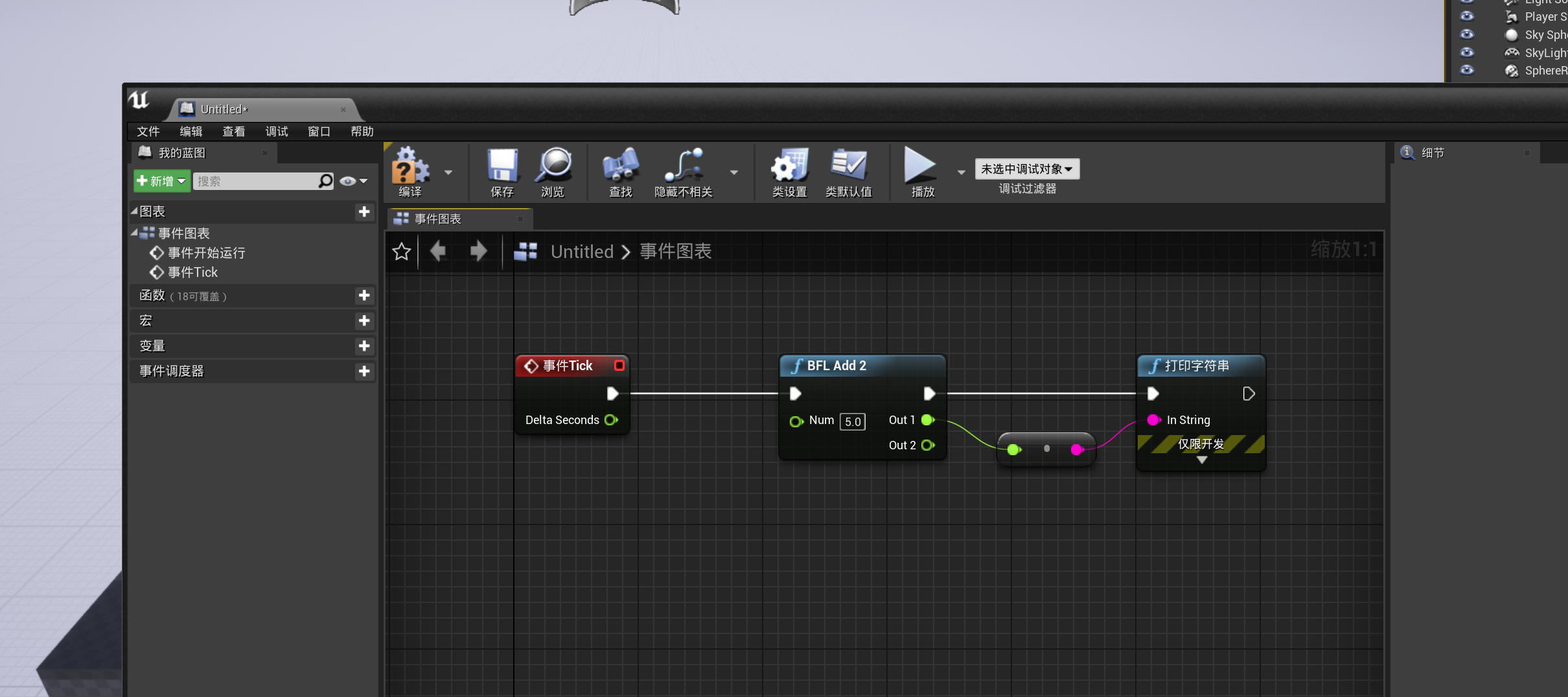Click the Out 1 pin on BFL Add 2
This screenshot has width=1568, height=697.
click(x=928, y=420)
